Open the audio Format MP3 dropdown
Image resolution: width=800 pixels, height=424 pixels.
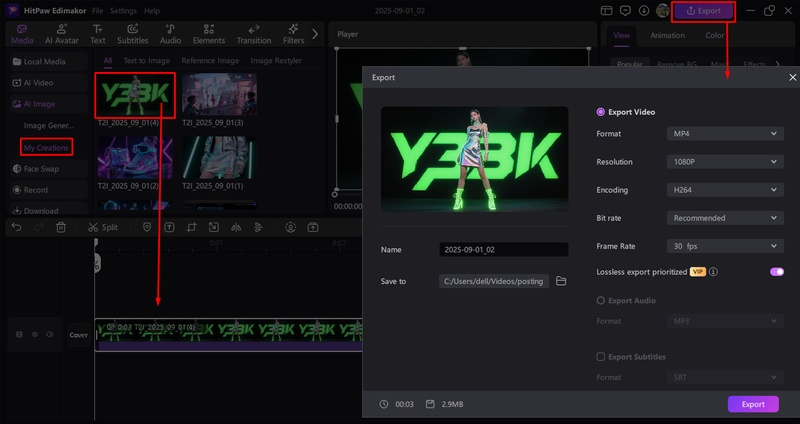coord(725,321)
